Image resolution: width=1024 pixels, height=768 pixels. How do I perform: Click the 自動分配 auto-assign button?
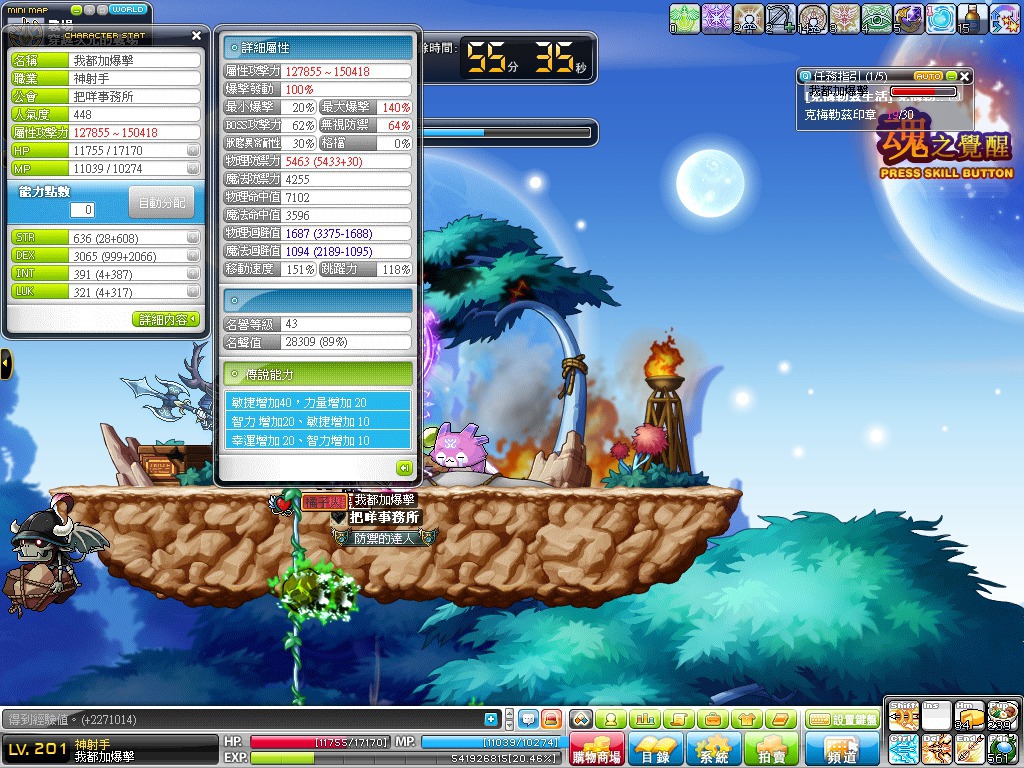[162, 203]
